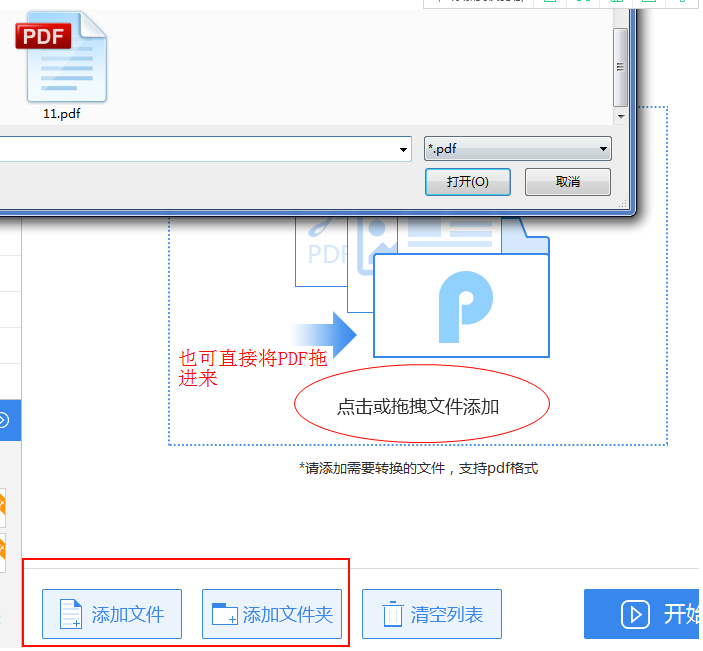Click the add-file document icon
This screenshot has width=703, height=651.
pyautogui.click(x=71, y=614)
